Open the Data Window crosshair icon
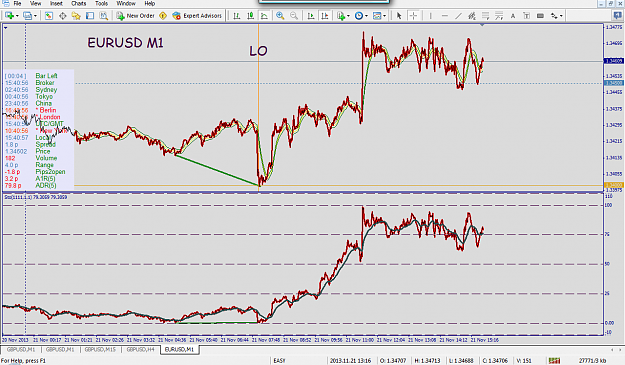 click(63, 16)
